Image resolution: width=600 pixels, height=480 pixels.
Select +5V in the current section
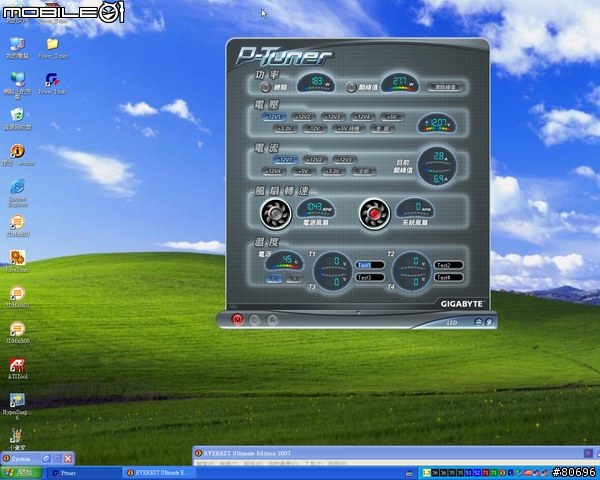[x=303, y=171]
